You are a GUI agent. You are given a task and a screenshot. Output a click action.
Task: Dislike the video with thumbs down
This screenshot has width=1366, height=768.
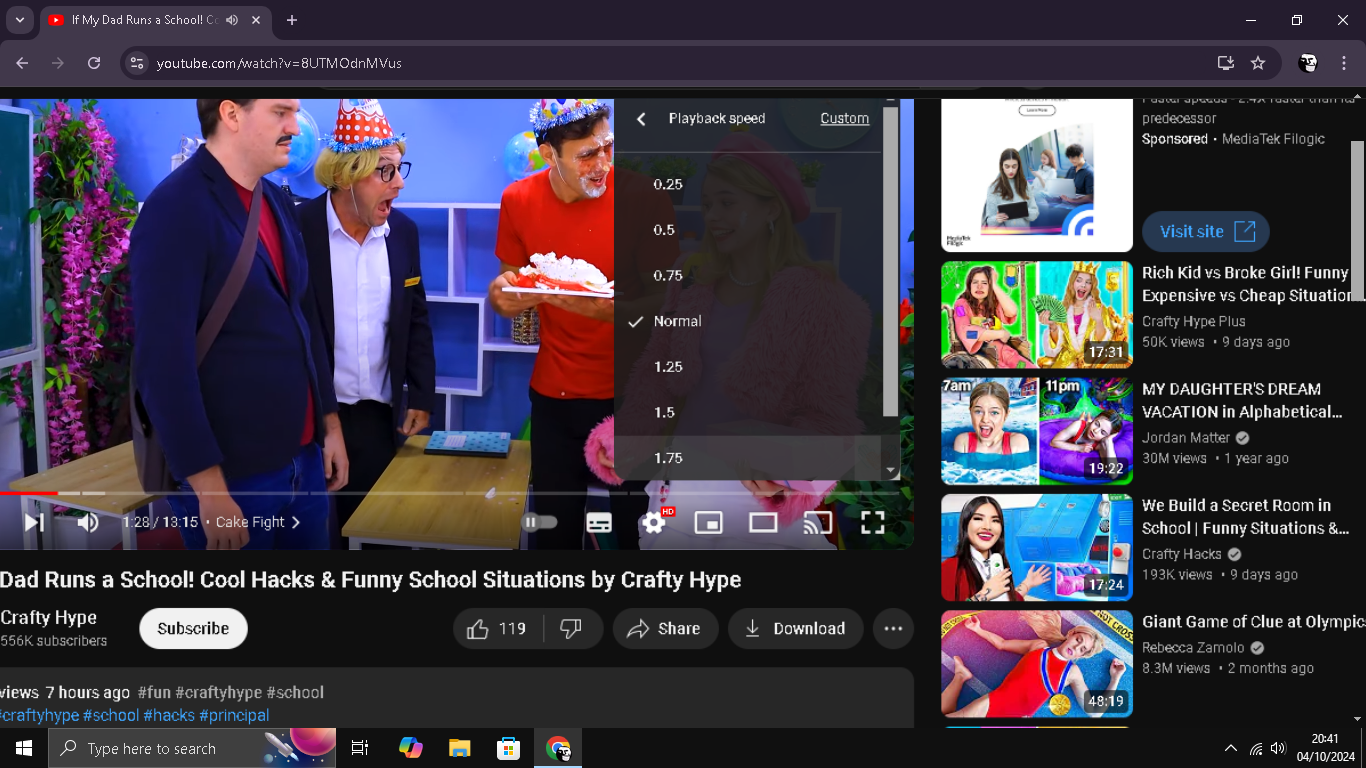573,628
